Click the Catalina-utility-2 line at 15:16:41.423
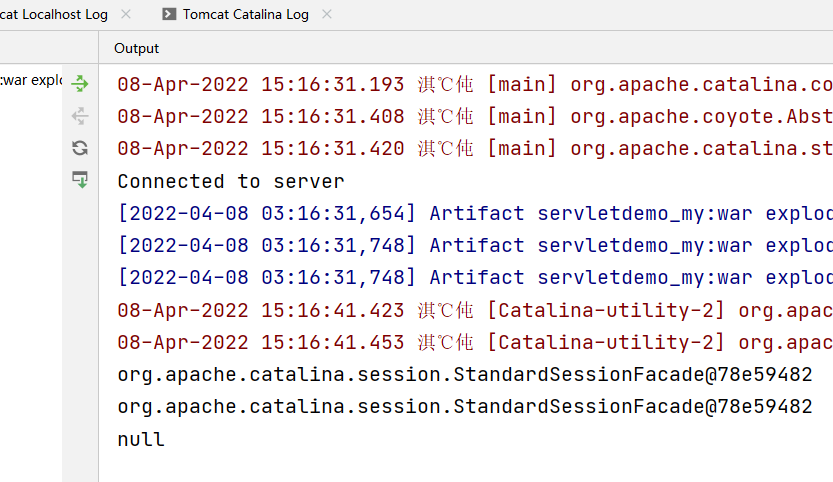 point(475,310)
